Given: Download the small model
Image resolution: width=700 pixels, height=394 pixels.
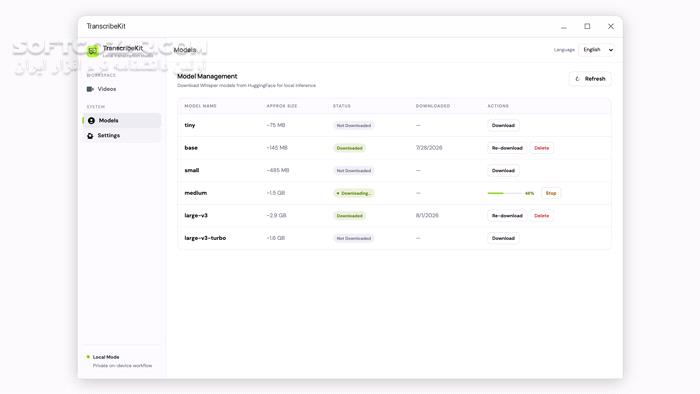Looking at the screenshot, I should coord(503,170).
